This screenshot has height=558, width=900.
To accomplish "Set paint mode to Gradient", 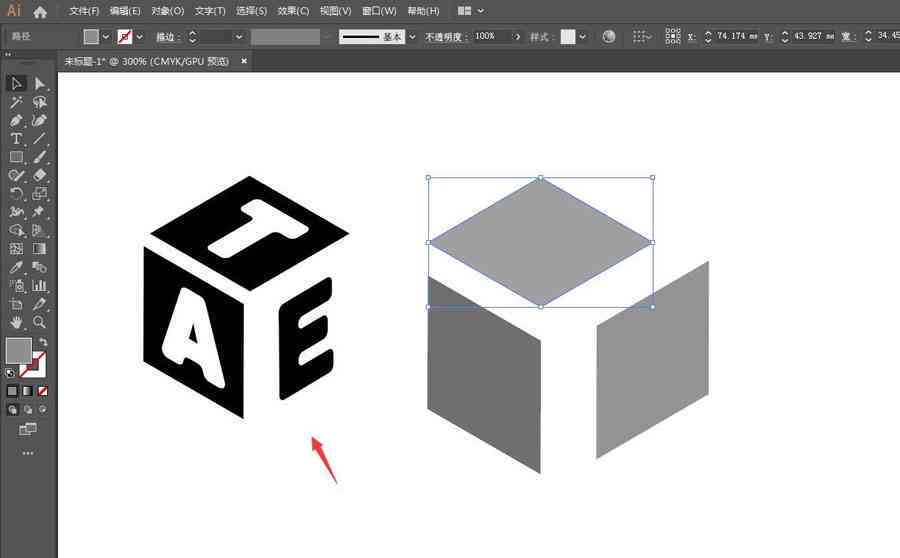I will (x=28, y=392).
